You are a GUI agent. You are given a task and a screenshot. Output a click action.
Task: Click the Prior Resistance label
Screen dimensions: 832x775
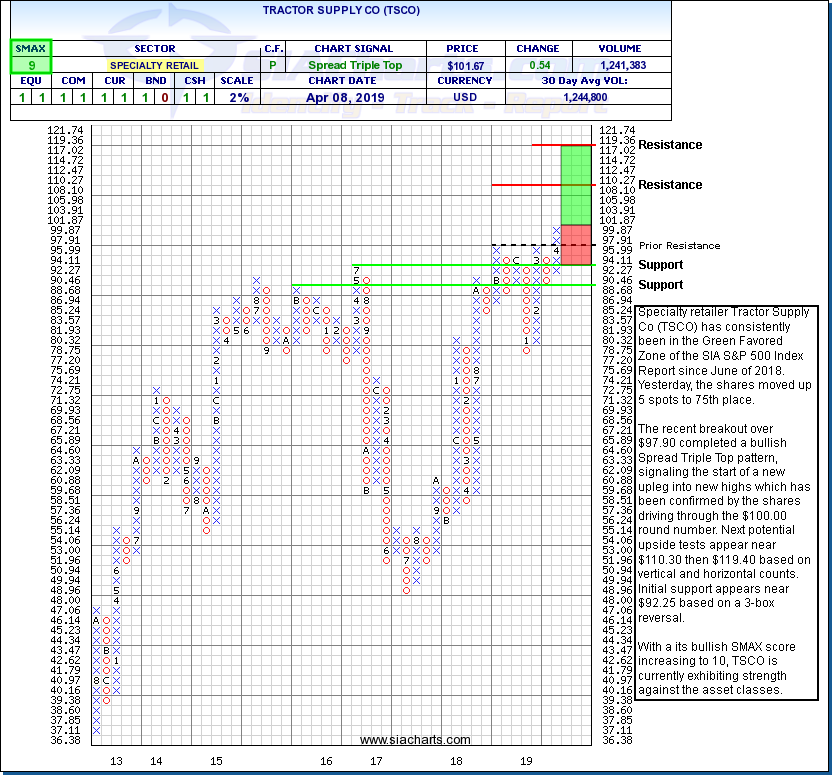pos(679,245)
